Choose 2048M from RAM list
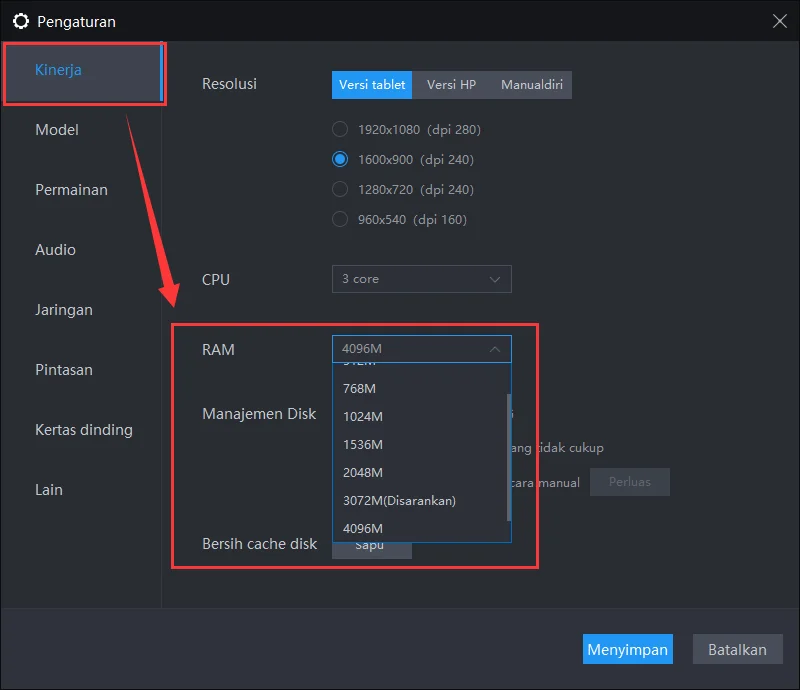Image resolution: width=800 pixels, height=690 pixels. [x=419, y=473]
